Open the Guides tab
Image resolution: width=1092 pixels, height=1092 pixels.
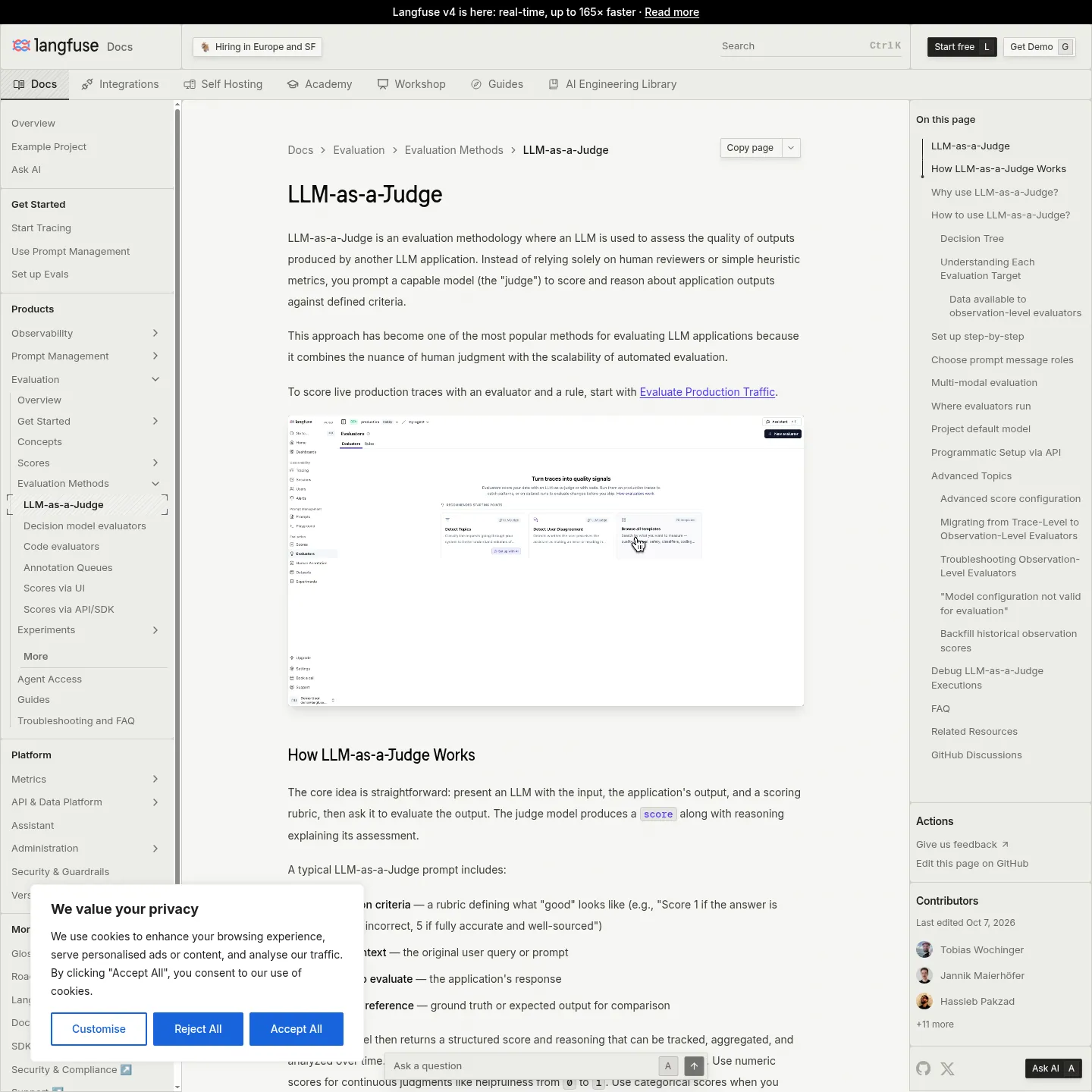(x=497, y=84)
